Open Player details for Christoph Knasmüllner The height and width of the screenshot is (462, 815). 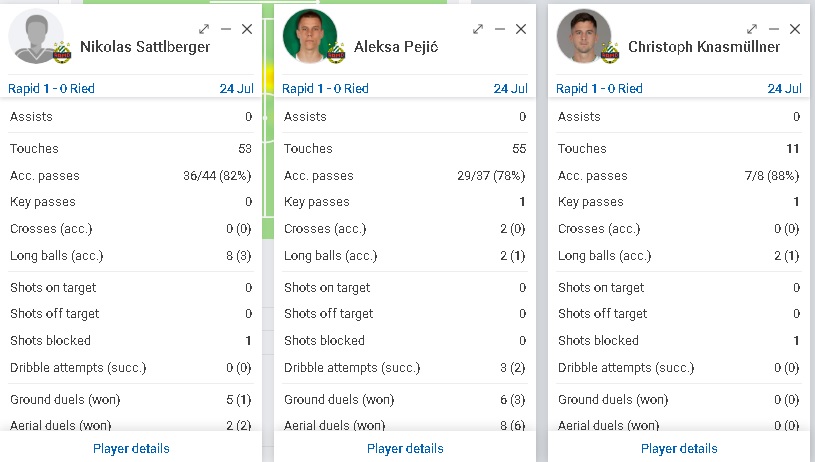point(679,448)
